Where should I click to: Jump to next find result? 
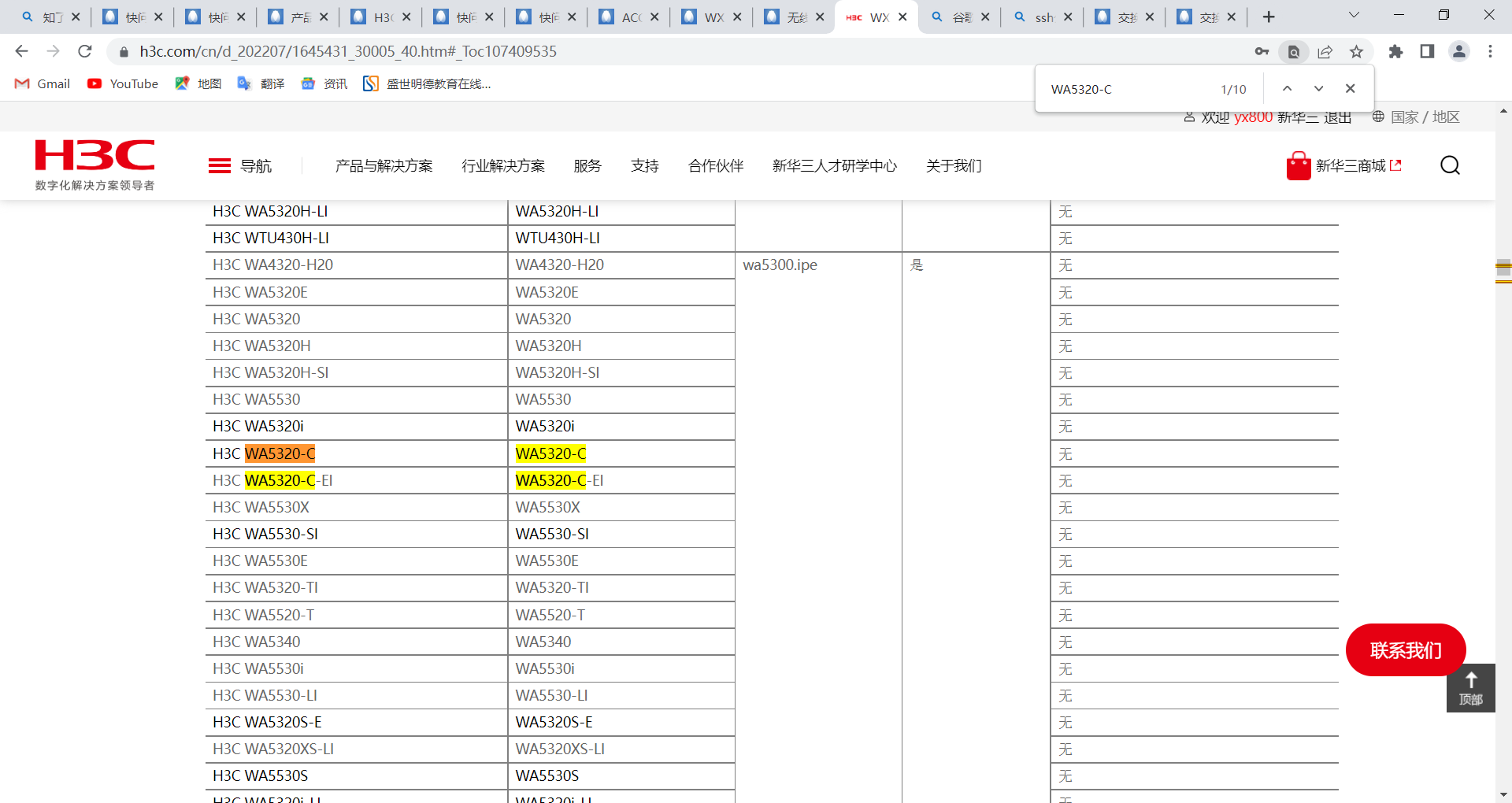coord(1318,89)
